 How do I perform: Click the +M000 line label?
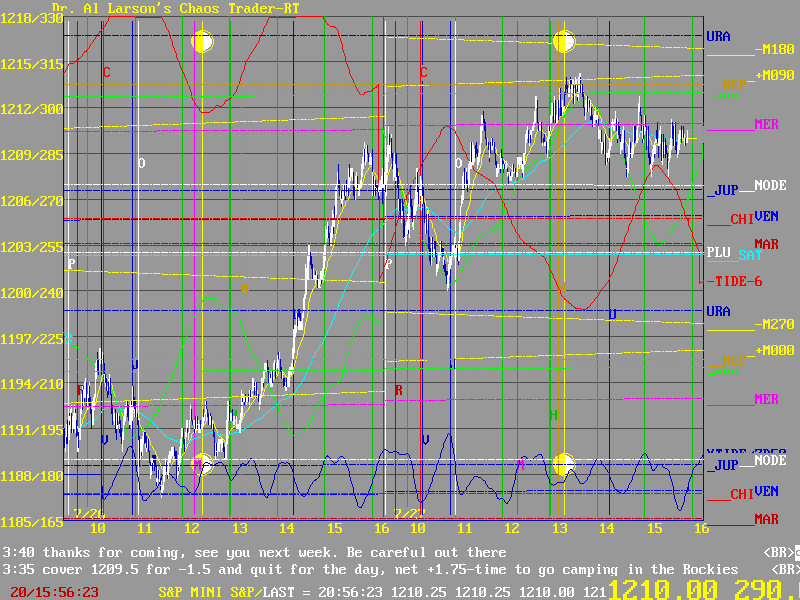774,350
